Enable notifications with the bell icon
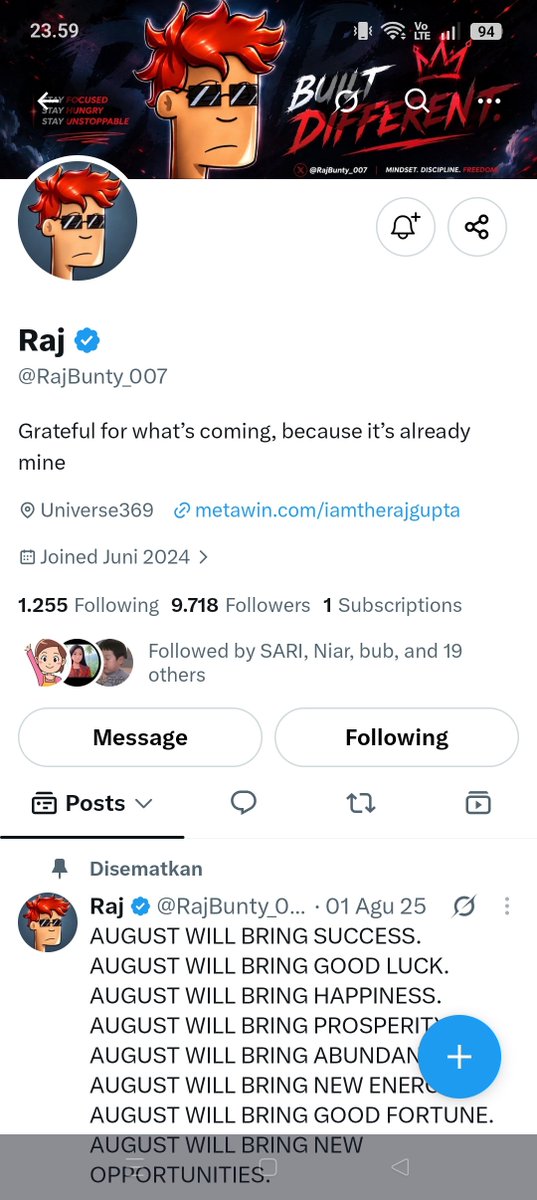The image size is (537, 1200). (405, 227)
